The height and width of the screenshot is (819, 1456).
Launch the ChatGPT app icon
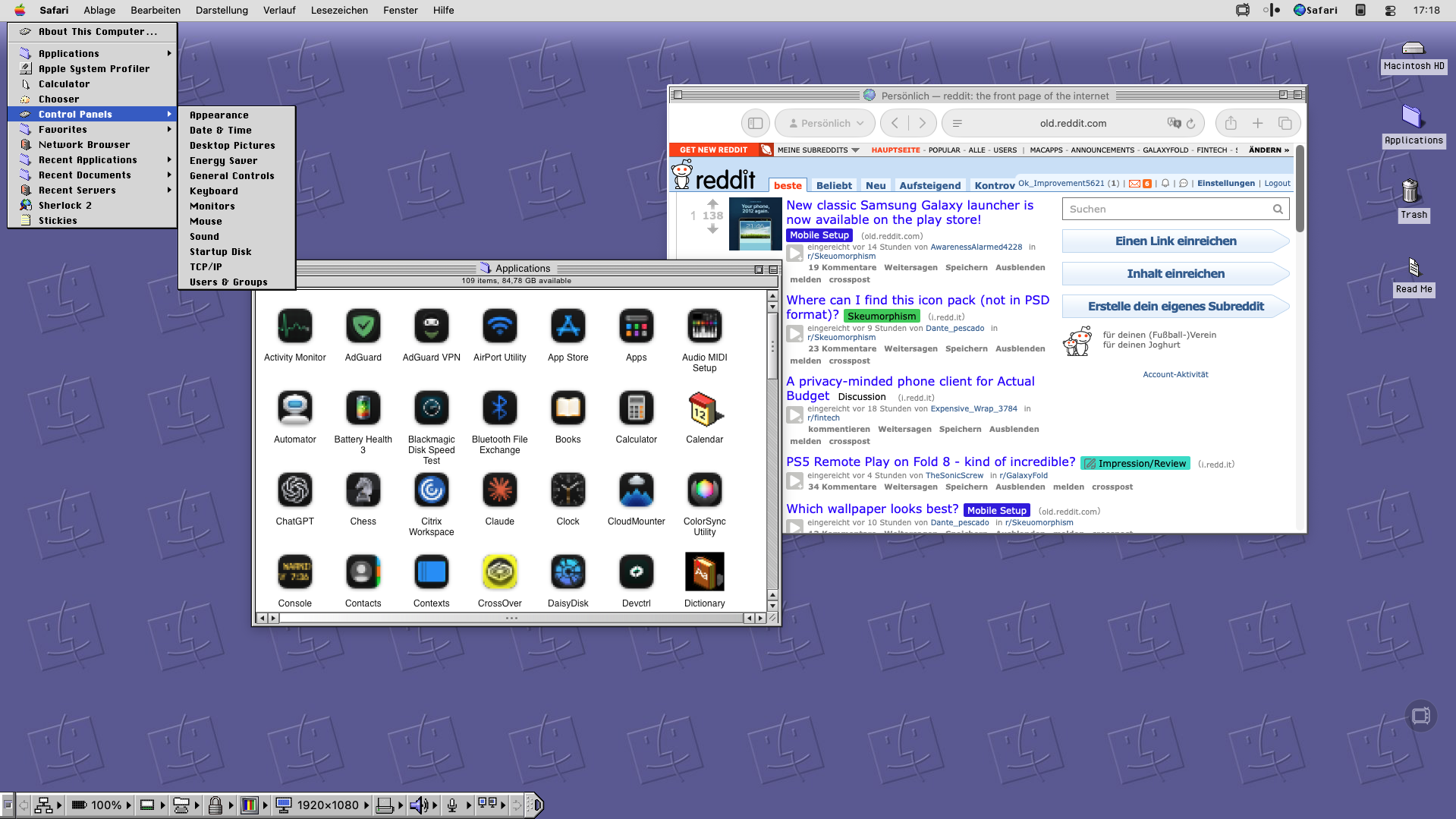point(294,490)
